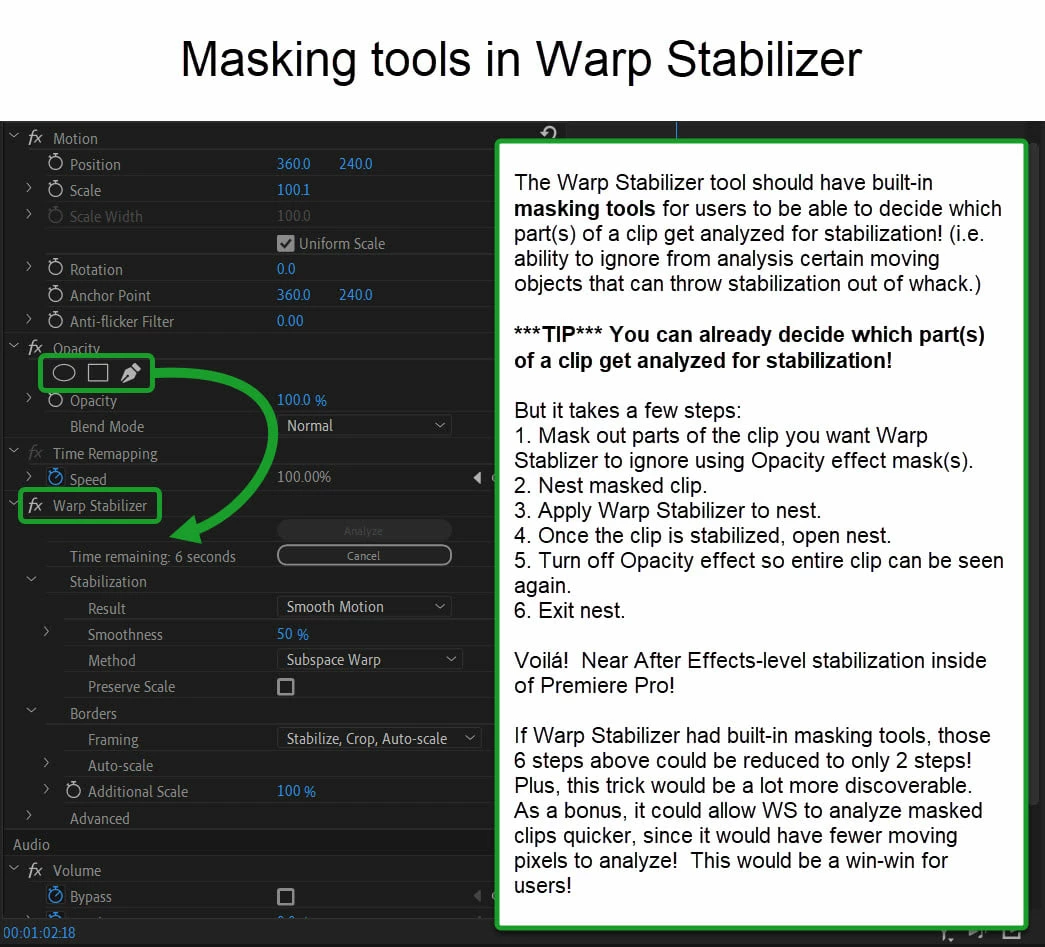The width and height of the screenshot is (1045, 947).
Task: Expand the Rotation property
Action: point(29,267)
